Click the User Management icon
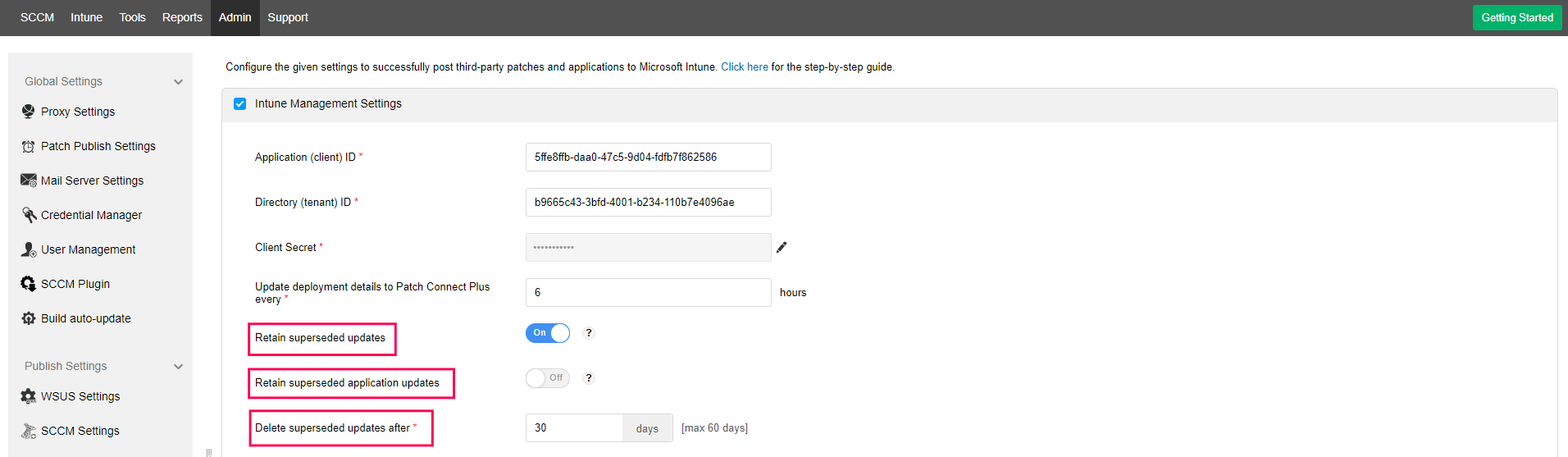Screen dimensions: 1568x457 coord(29,249)
